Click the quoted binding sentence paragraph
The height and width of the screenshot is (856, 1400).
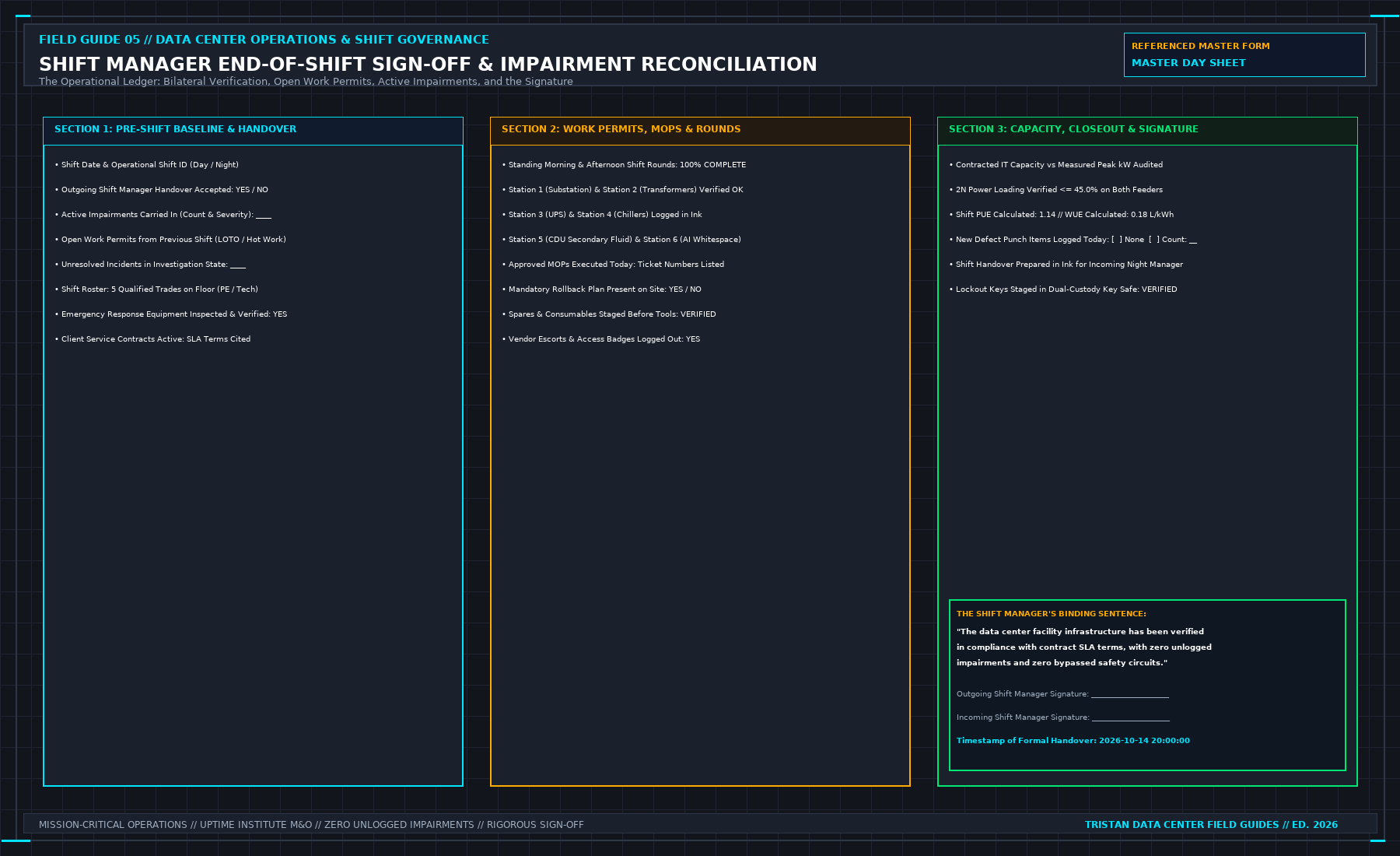pos(1084,647)
